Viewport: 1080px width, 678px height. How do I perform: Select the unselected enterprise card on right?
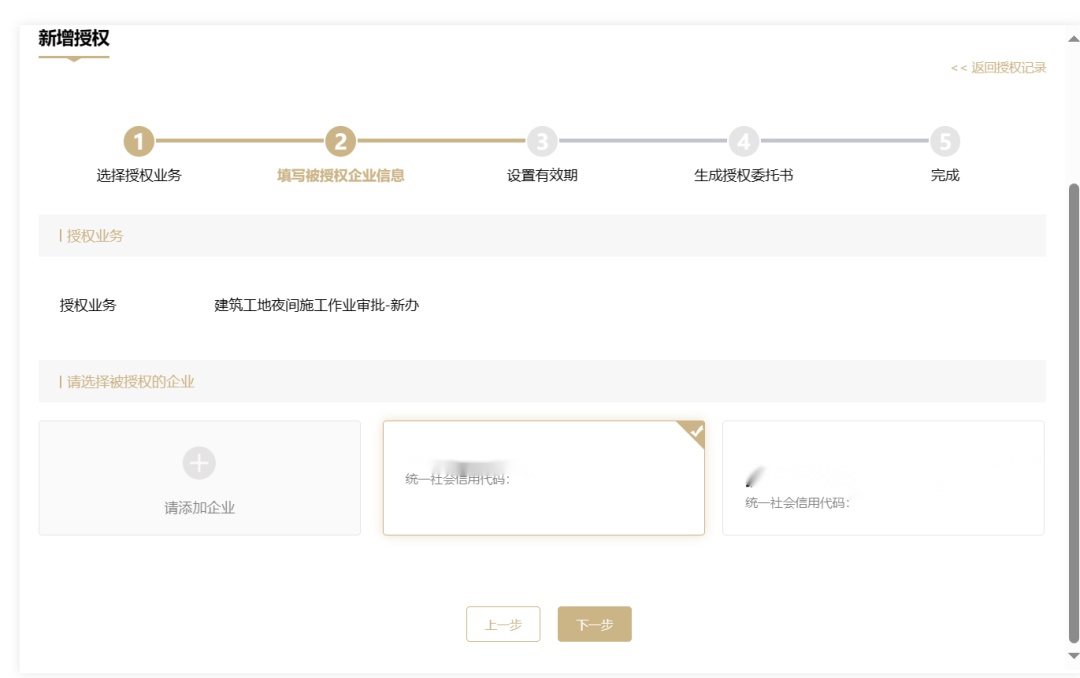click(883, 478)
